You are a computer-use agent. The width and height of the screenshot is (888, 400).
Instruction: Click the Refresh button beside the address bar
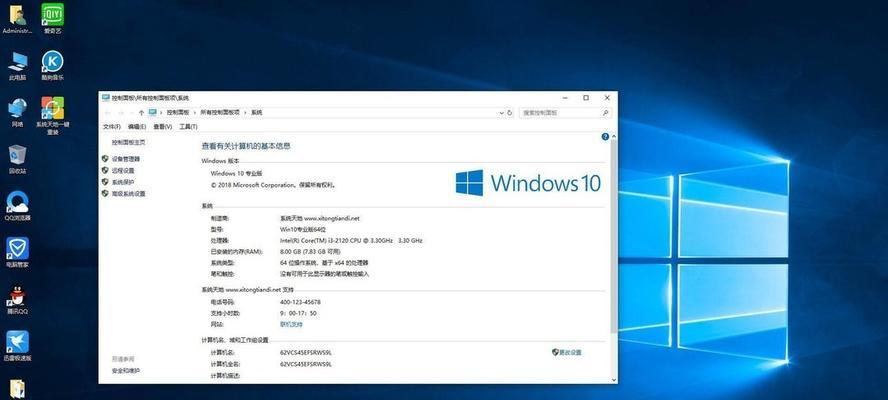509,113
